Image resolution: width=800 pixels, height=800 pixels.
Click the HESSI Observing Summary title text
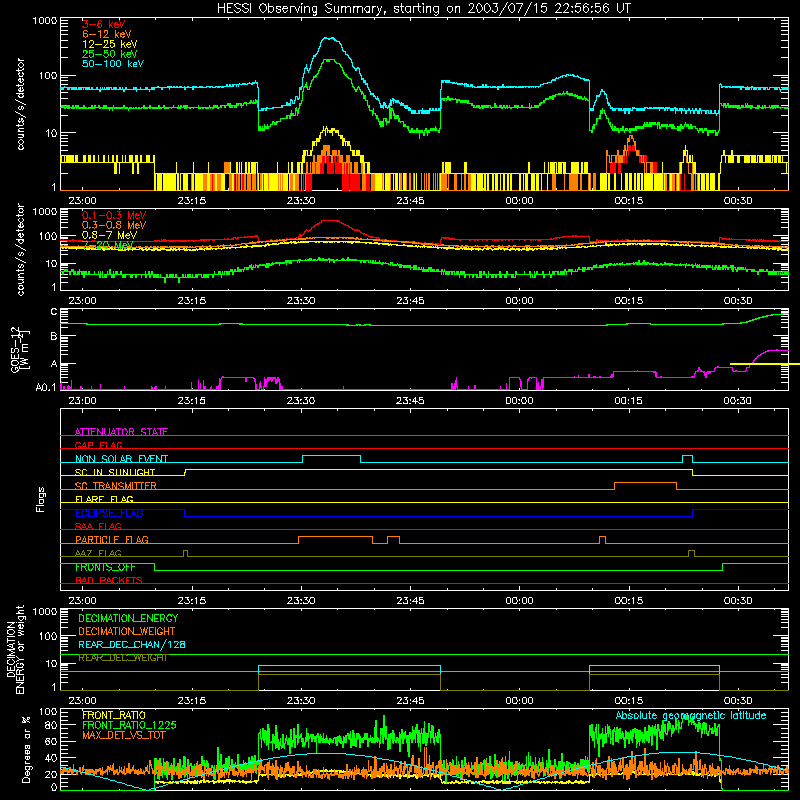(424, 9)
